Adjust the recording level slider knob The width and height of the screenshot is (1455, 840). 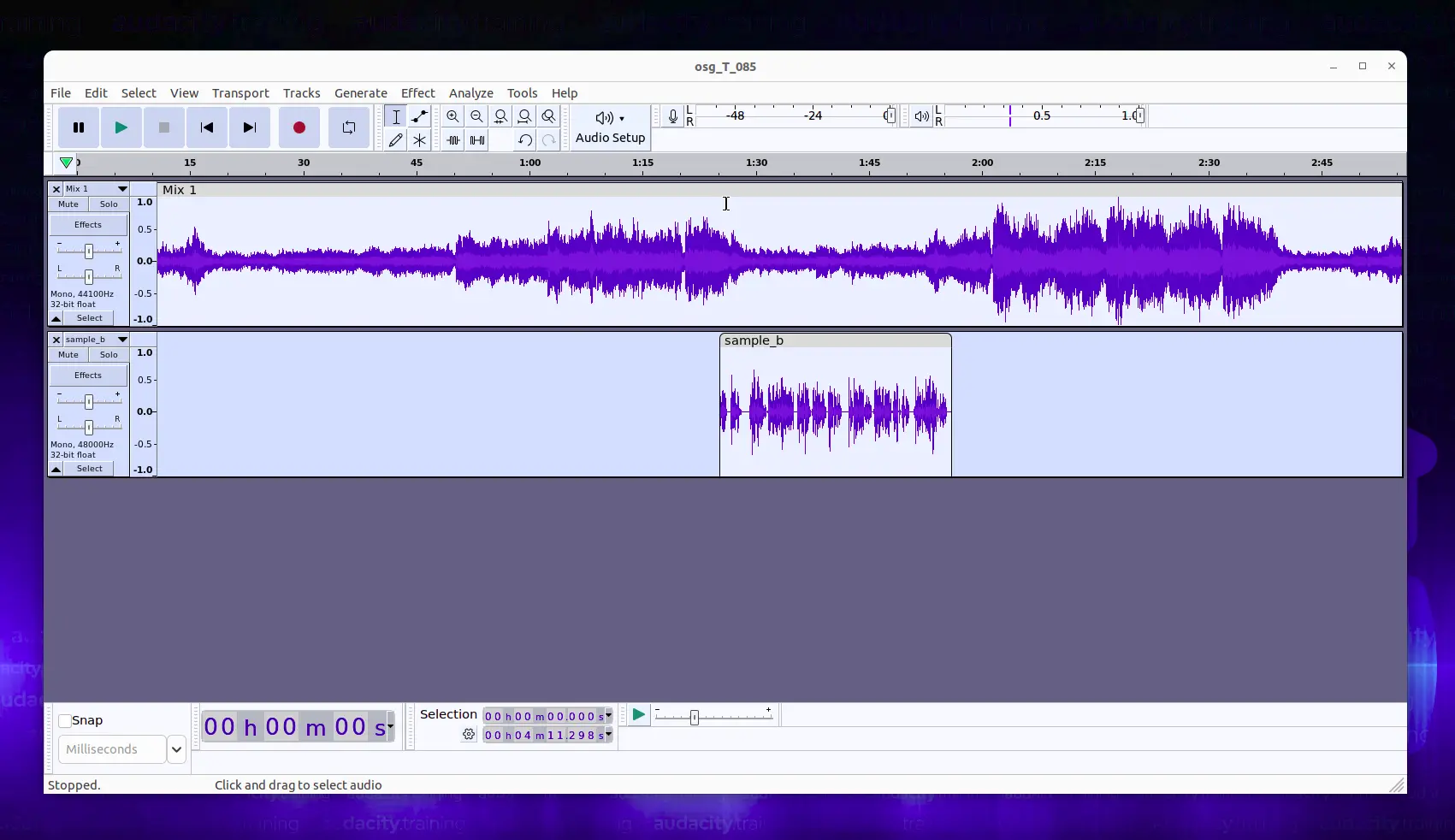click(890, 115)
